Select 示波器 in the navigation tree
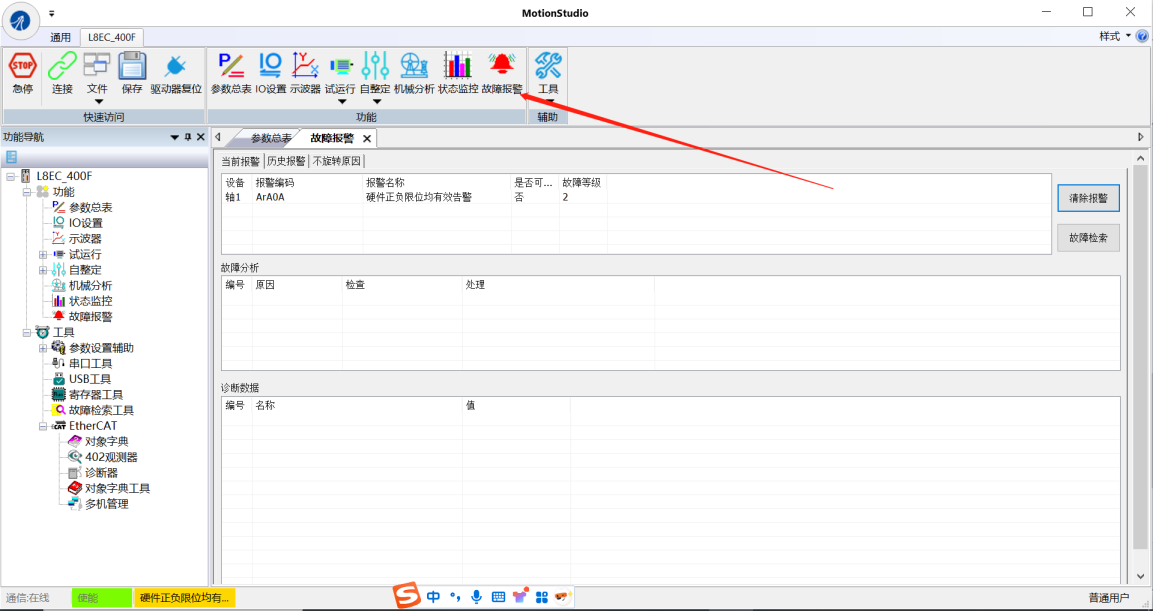The image size is (1153, 611). (85, 238)
